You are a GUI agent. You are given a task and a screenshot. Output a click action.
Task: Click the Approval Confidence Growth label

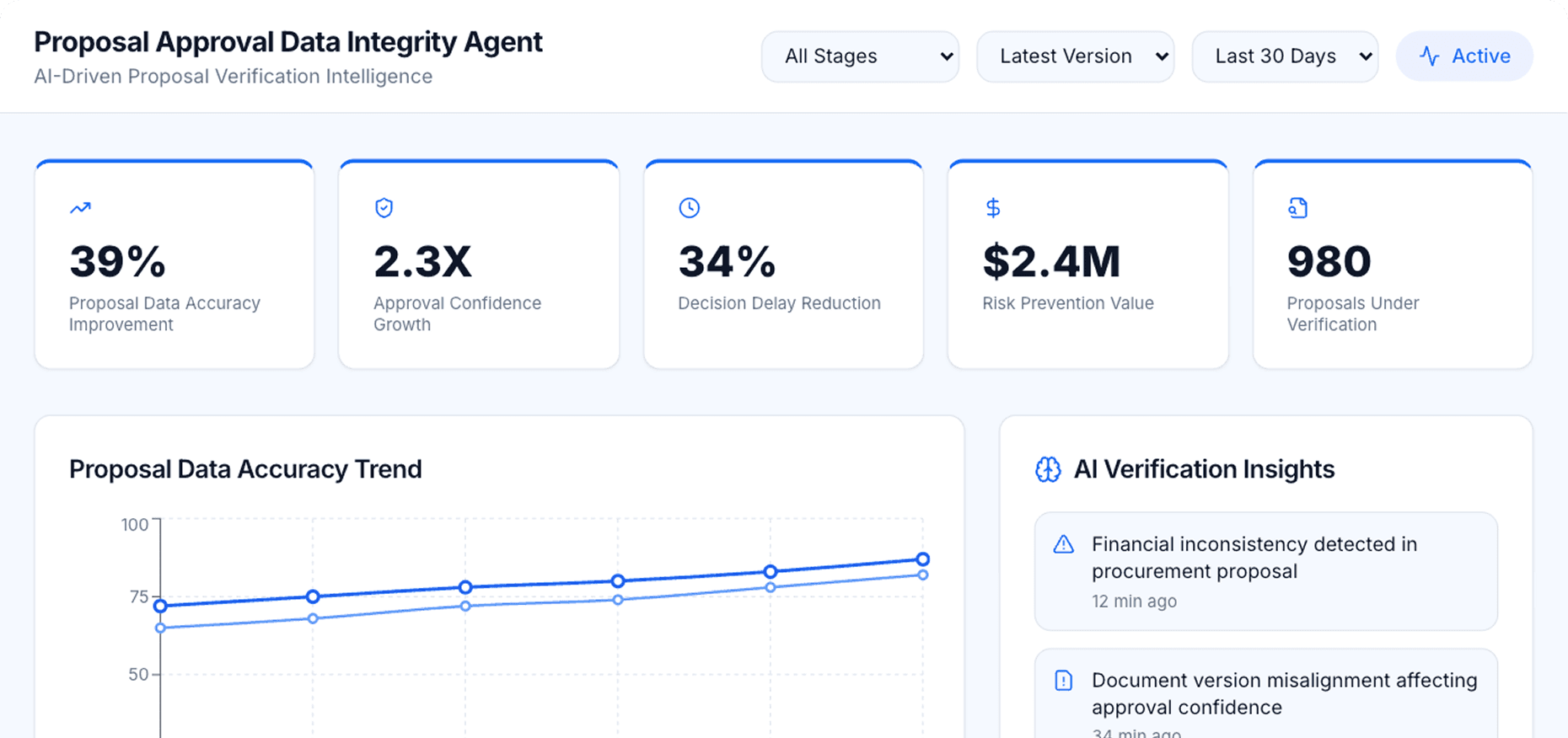(x=458, y=313)
